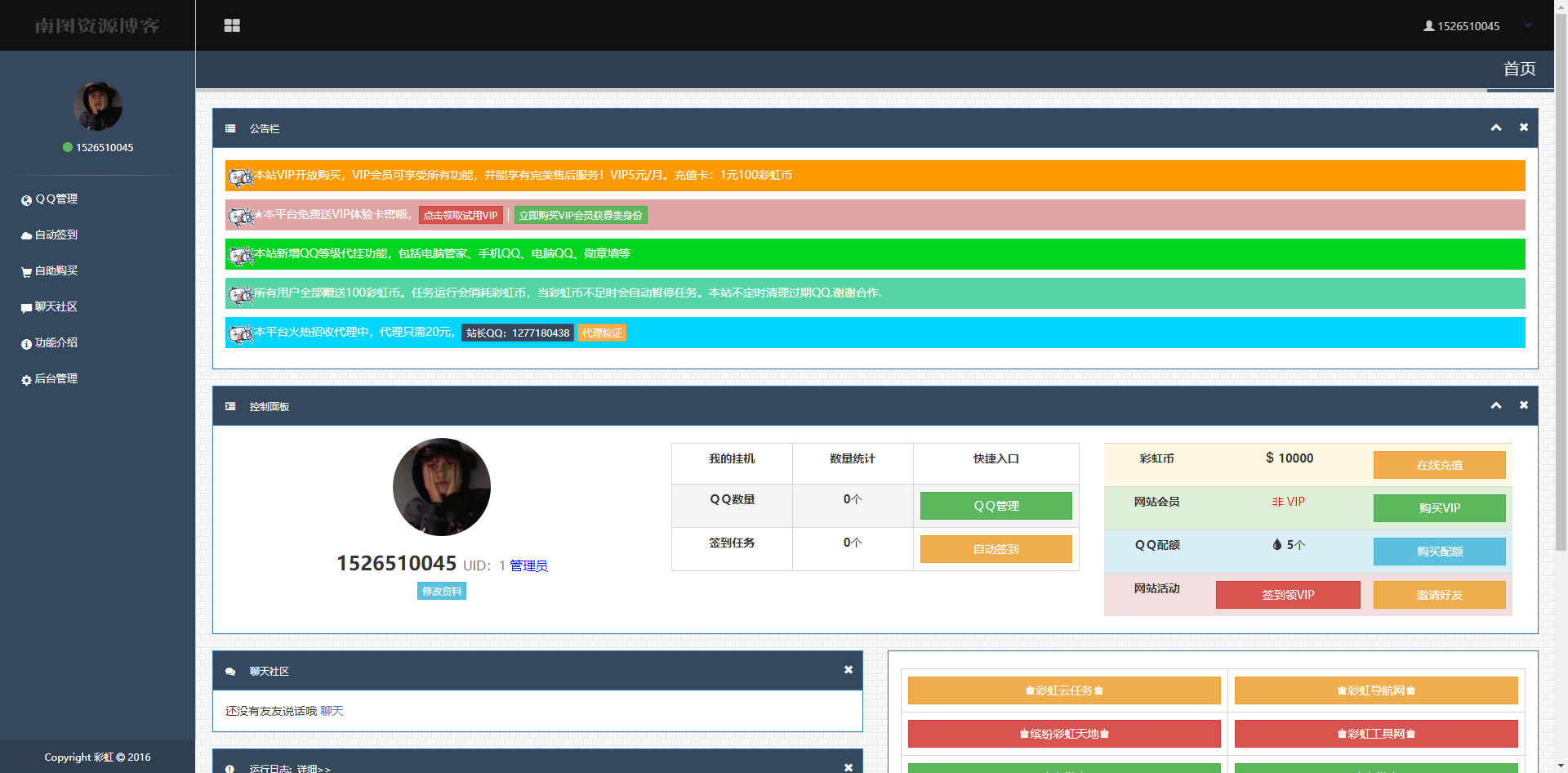Click the green 购买VIP button
Image resolution: width=1568 pixels, height=773 pixels.
click(1439, 508)
